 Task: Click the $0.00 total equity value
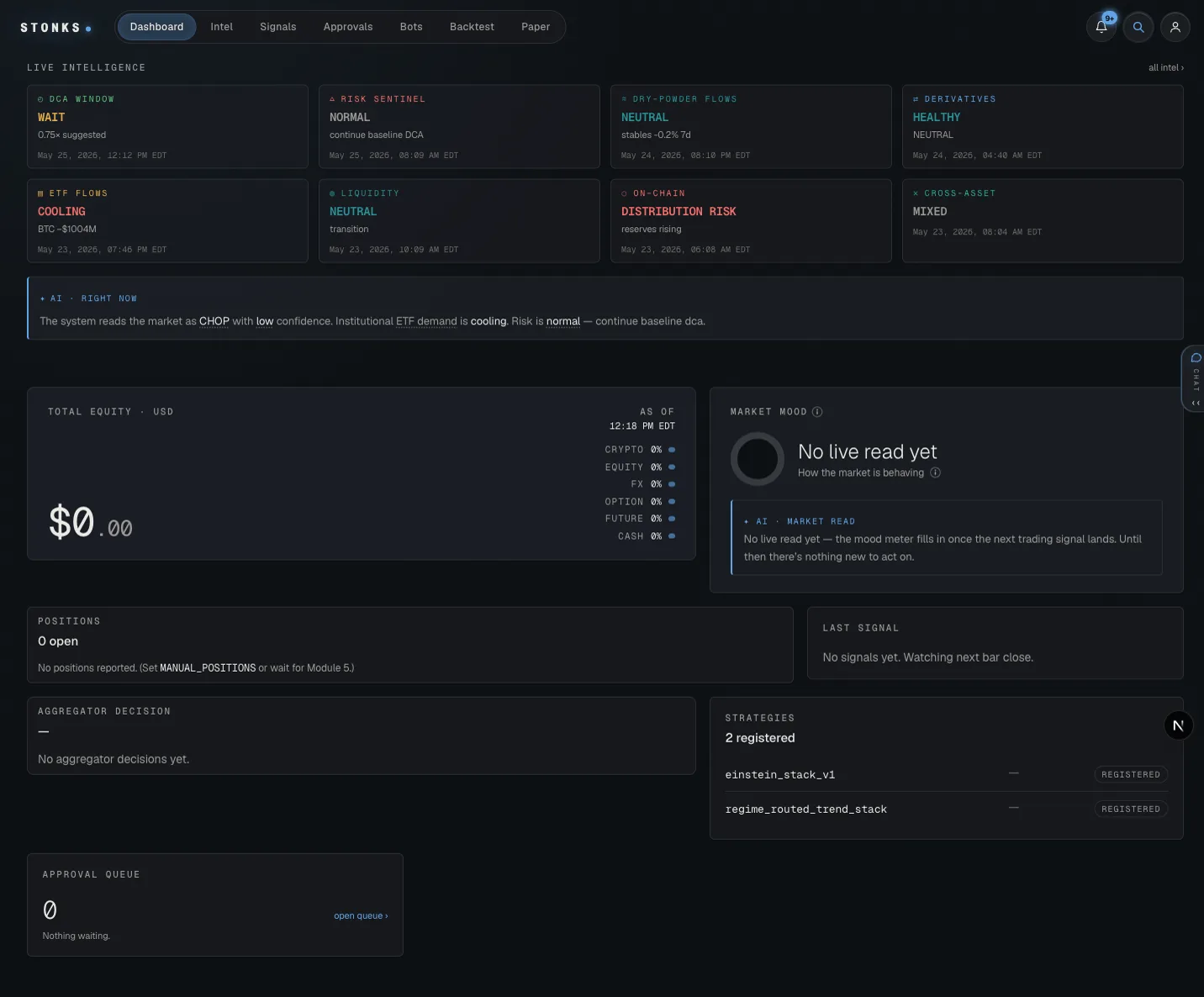tap(91, 523)
